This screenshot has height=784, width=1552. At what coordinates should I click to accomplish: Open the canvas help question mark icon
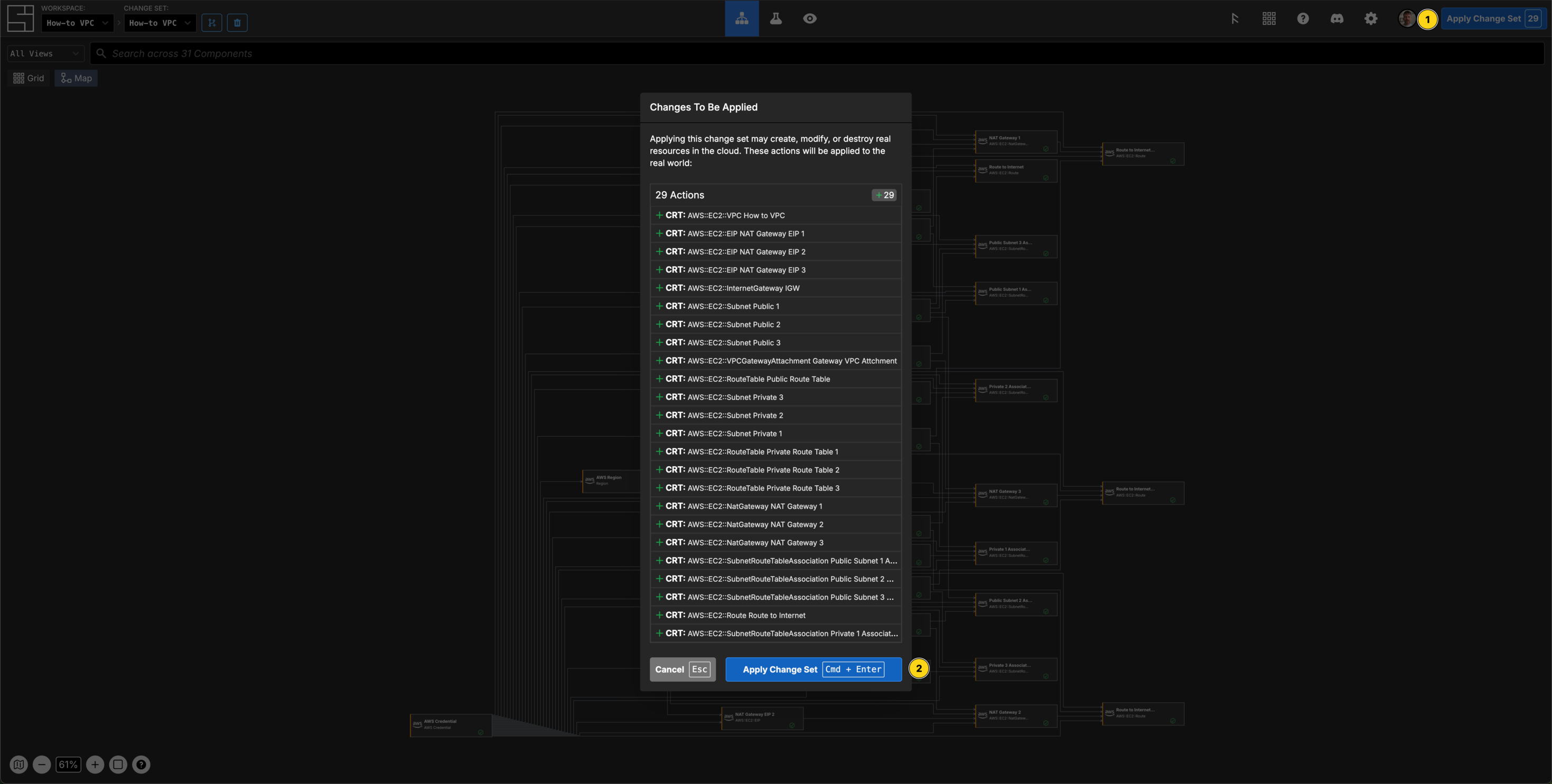click(x=141, y=765)
